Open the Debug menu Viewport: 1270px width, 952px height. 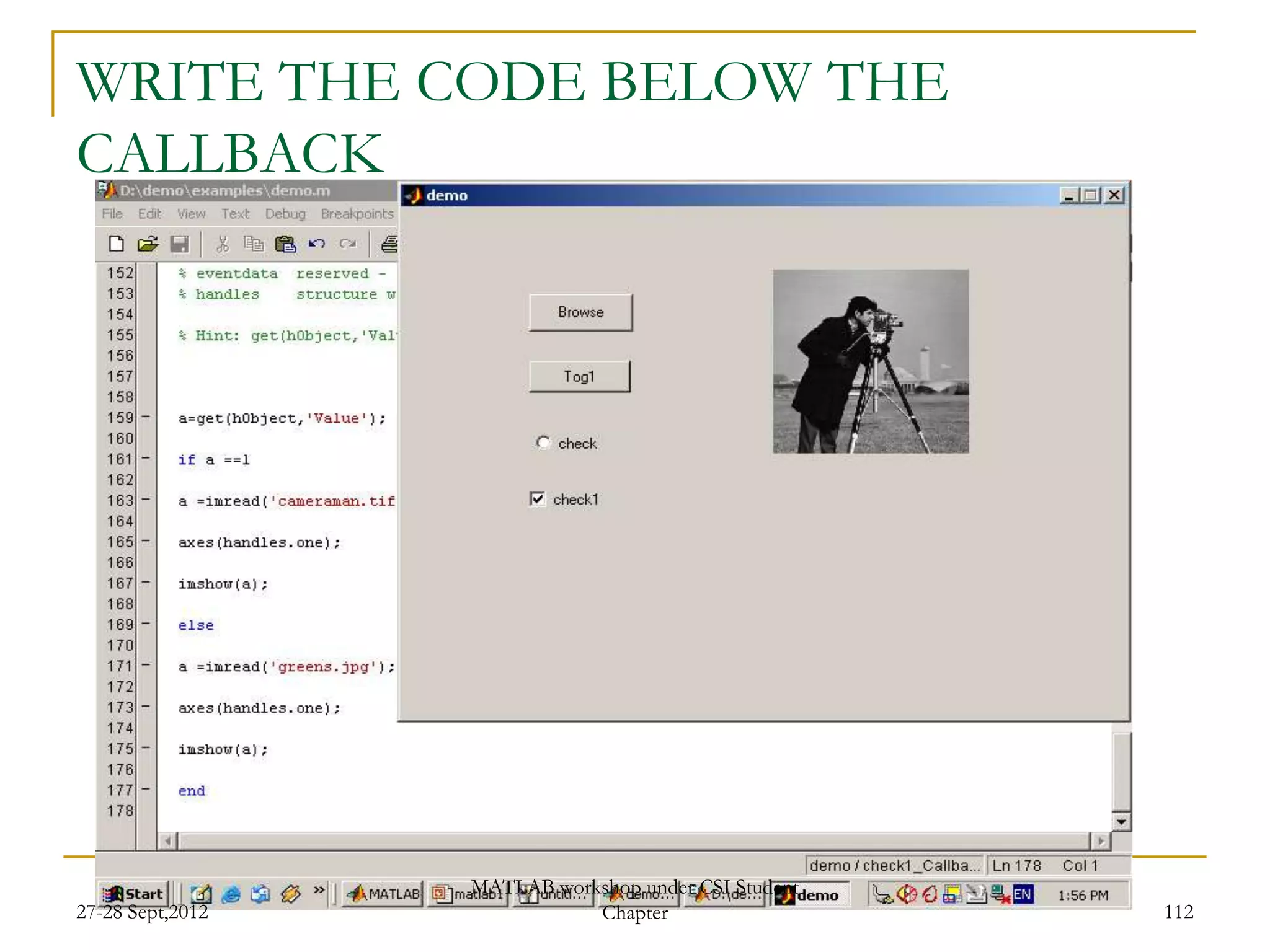pos(285,214)
